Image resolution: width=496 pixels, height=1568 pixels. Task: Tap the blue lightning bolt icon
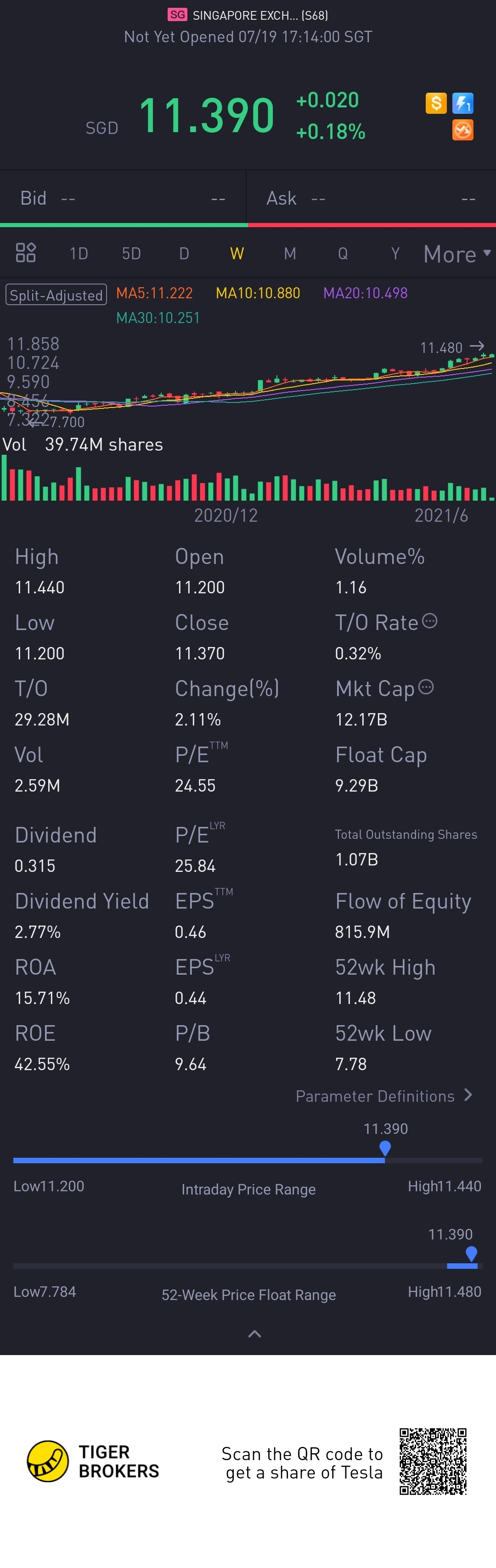pyautogui.click(x=463, y=103)
